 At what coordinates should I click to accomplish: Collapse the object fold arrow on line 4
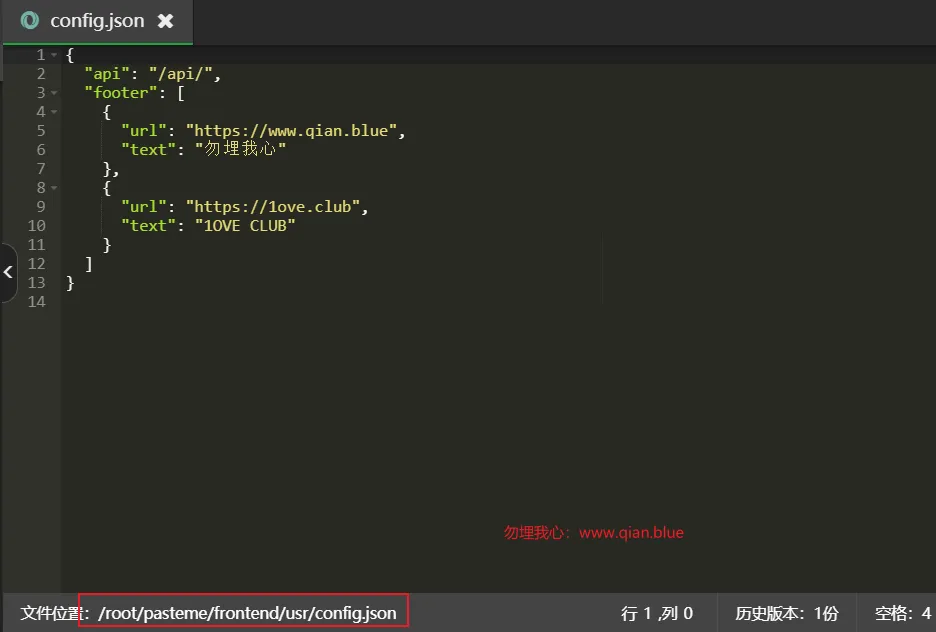pos(54,112)
